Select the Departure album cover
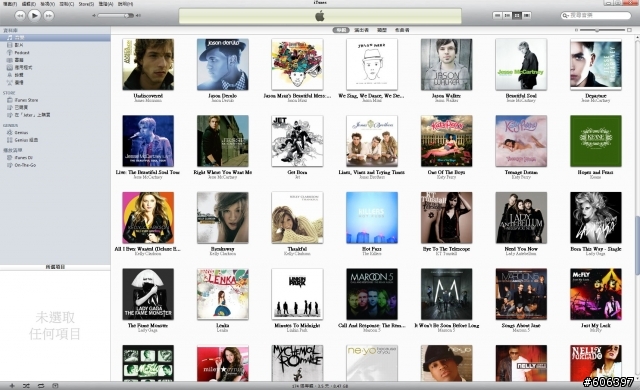Viewport: 640px width, 390px height. pyautogui.click(x=596, y=64)
